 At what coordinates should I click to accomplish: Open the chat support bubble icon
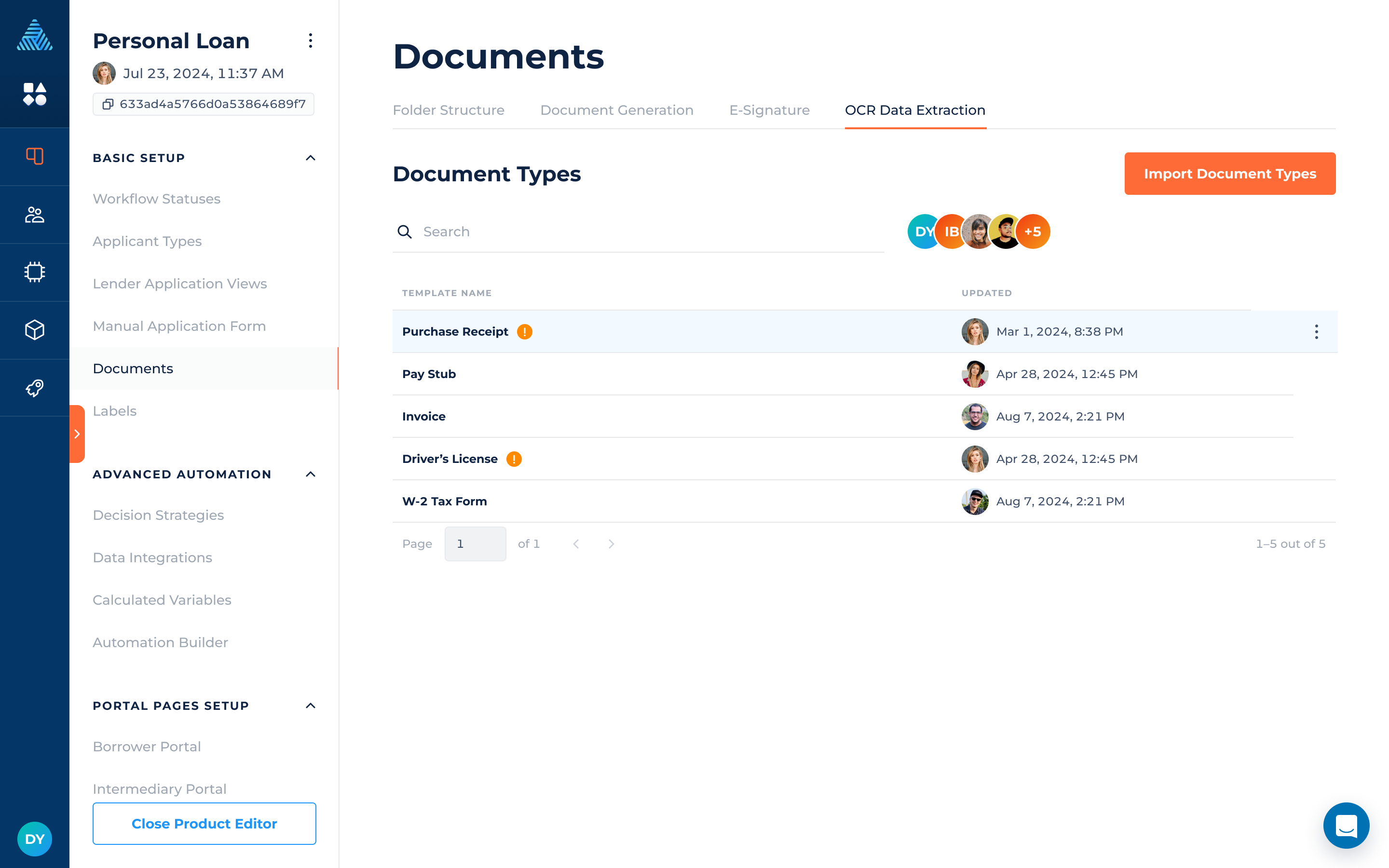pos(1346,825)
